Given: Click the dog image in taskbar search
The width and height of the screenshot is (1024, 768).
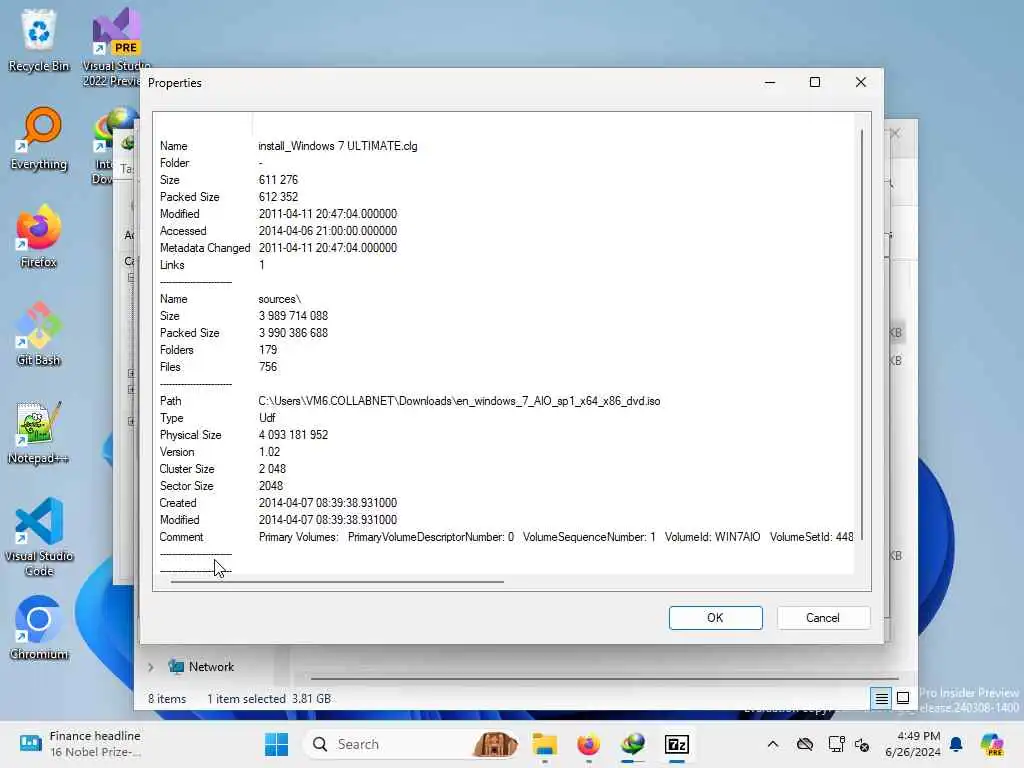Looking at the screenshot, I should click(x=495, y=744).
